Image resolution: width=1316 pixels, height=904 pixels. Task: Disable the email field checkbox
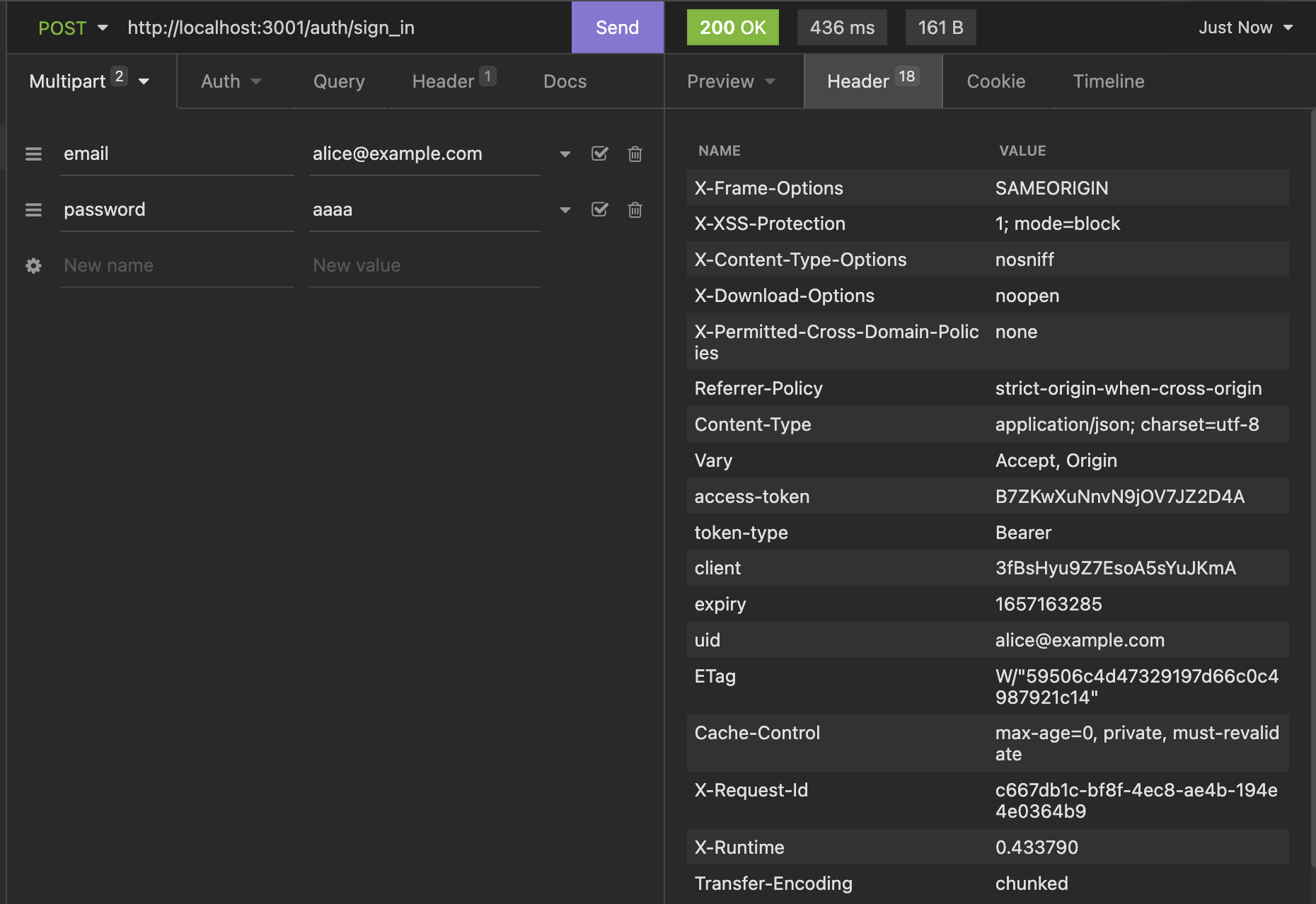tap(599, 154)
